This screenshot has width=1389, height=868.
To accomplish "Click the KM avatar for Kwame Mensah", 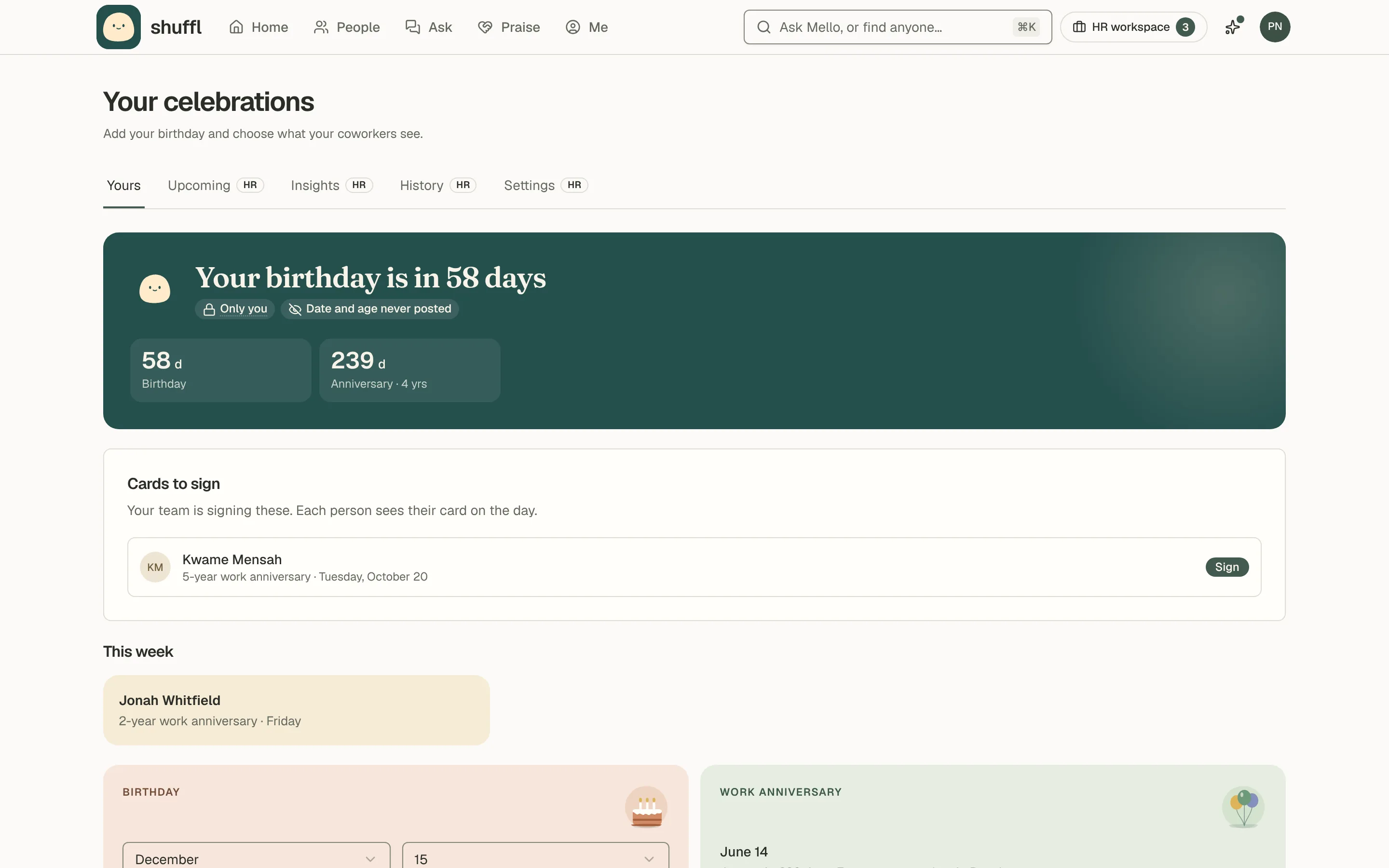I will click(155, 567).
